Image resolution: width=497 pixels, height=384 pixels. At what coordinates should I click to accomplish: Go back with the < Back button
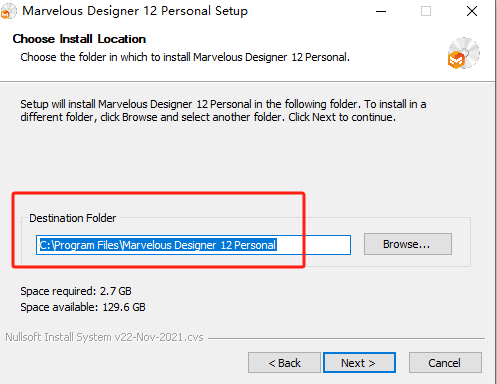click(x=284, y=362)
